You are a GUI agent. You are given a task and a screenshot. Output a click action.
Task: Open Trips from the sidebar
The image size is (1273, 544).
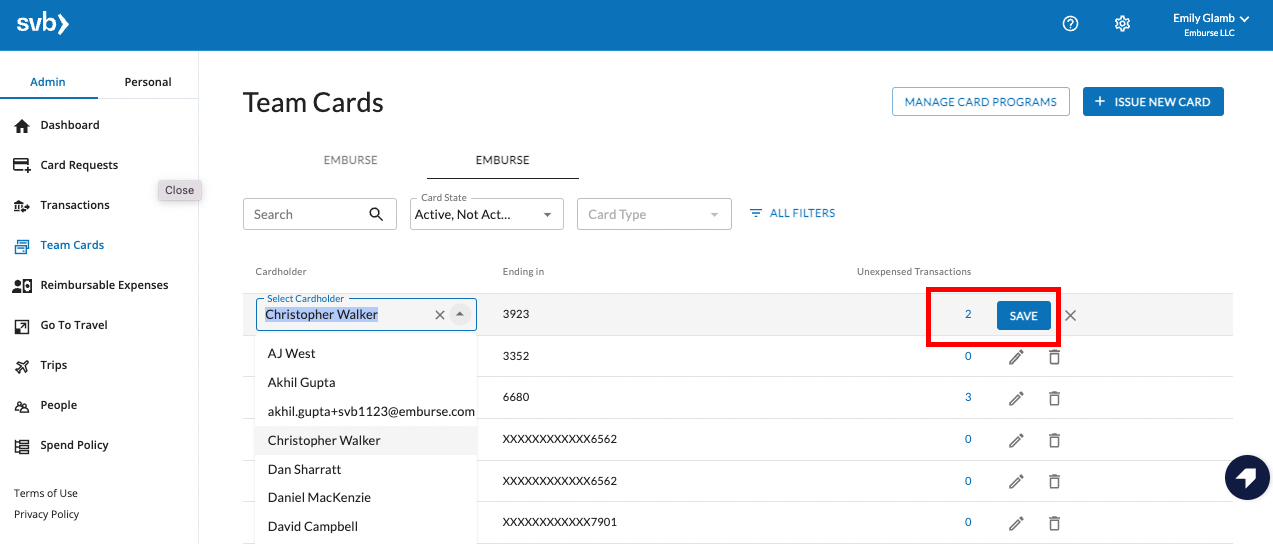pyautogui.click(x=54, y=365)
